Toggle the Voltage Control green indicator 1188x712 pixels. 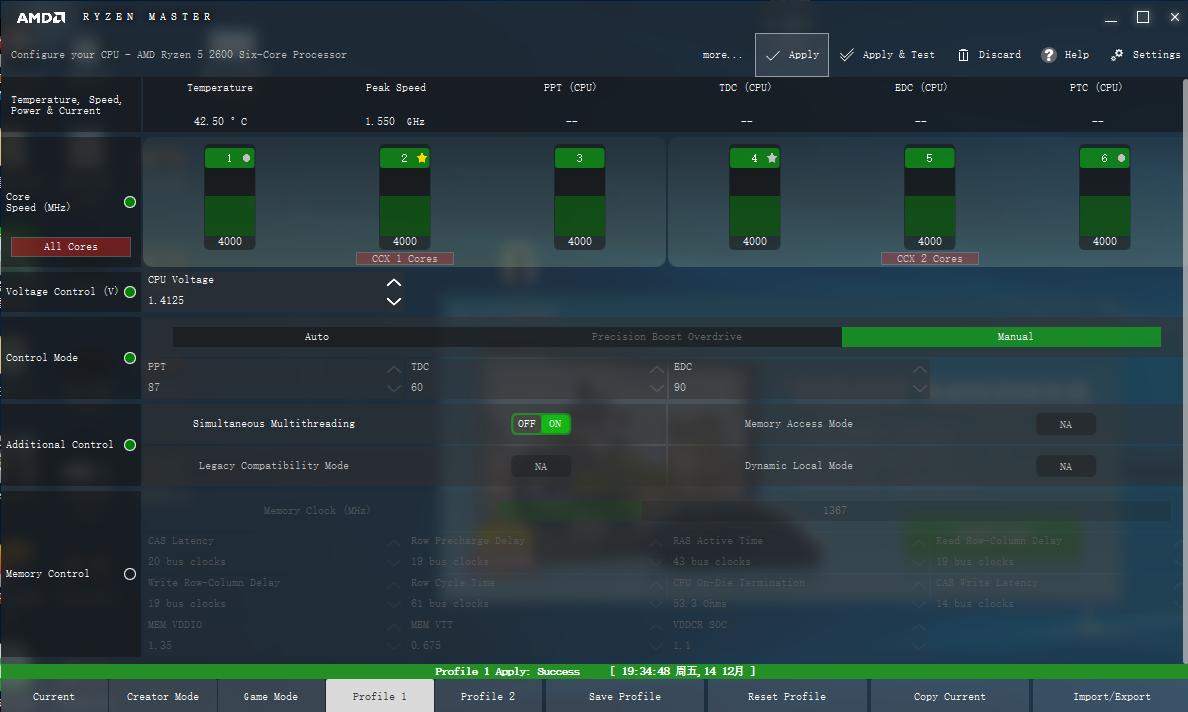(130, 292)
